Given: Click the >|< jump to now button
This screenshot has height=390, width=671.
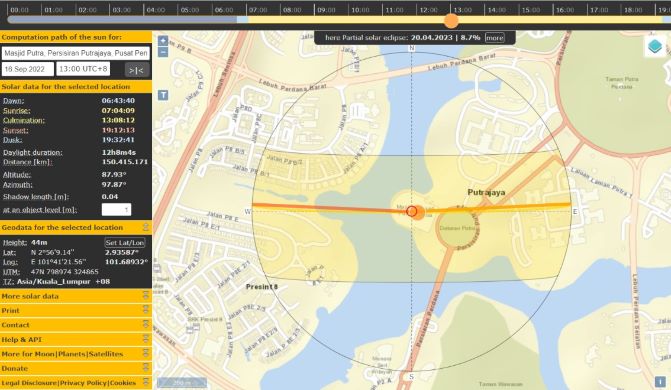Looking at the screenshot, I should [x=137, y=70].
